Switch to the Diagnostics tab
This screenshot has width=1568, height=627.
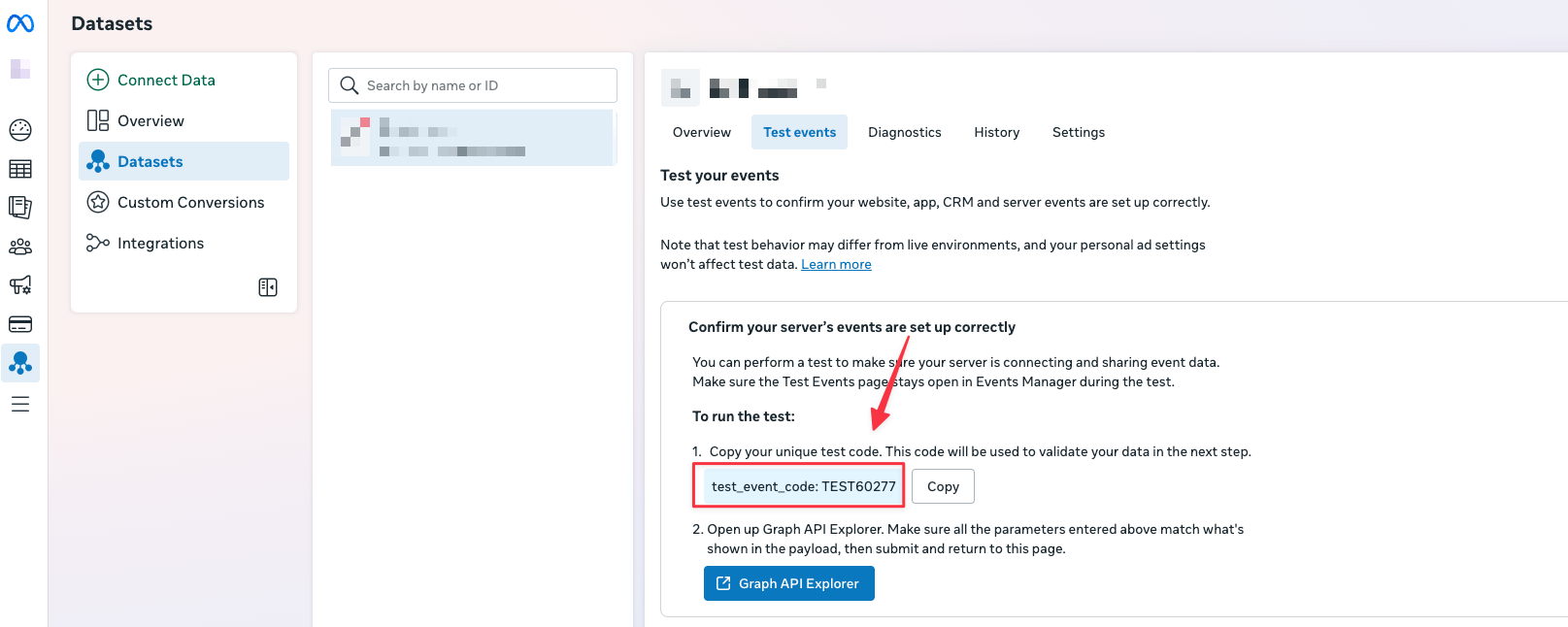point(904,132)
